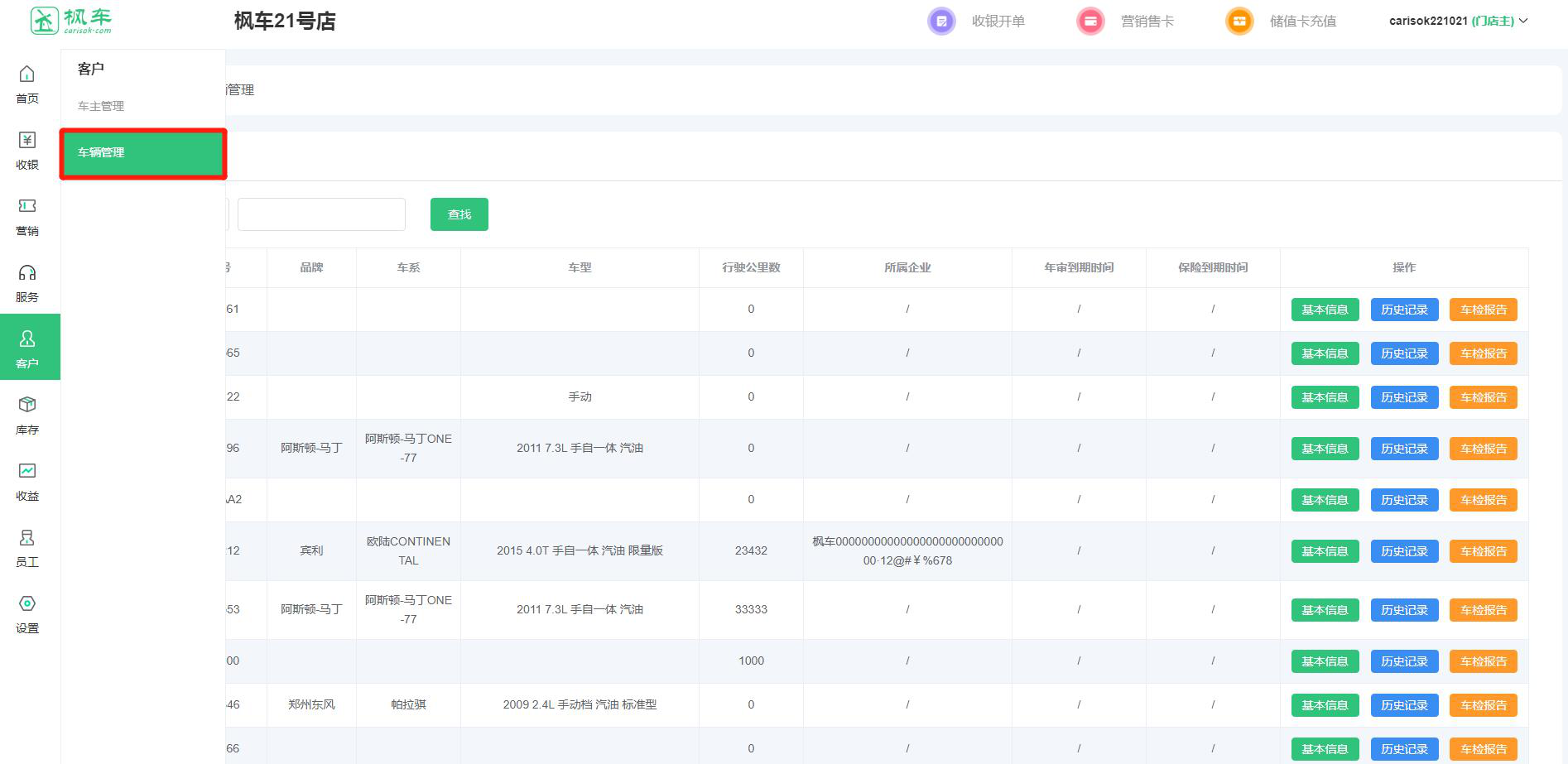Screen dimensions: 1568x764
Task: Click the 枫车 logo
Action: pyautogui.click(x=70, y=21)
